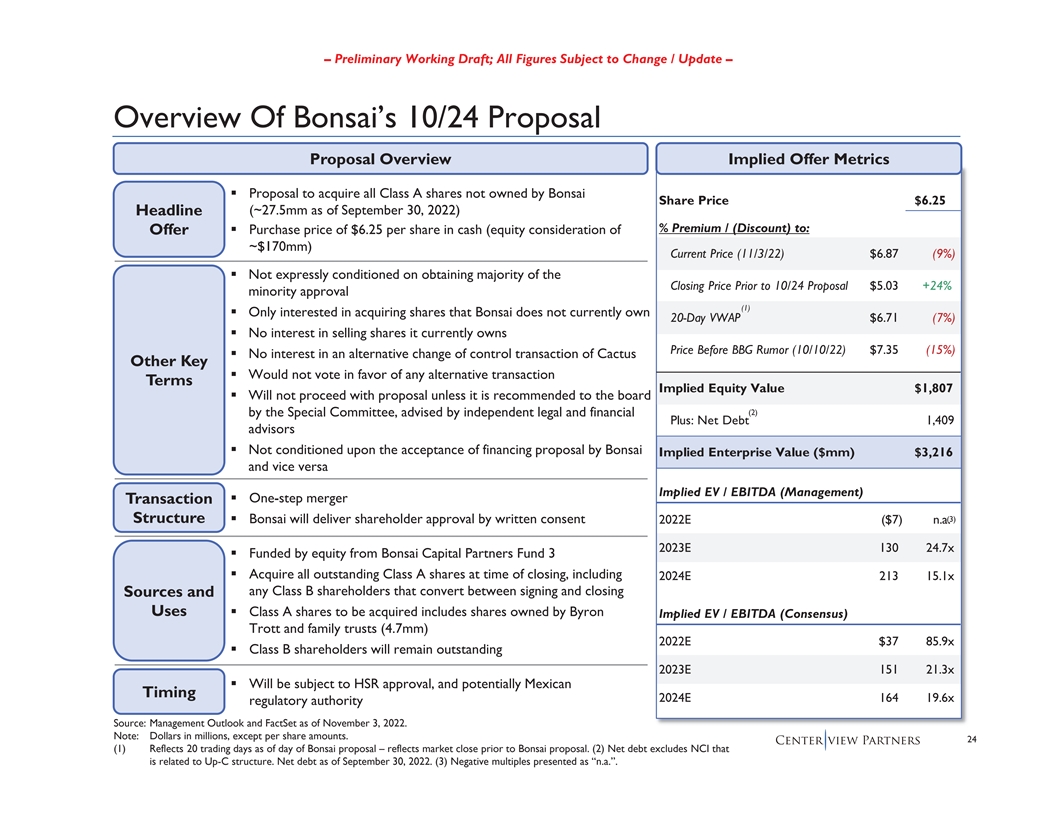Click the Implied Offer Metrics header box

[808, 159]
